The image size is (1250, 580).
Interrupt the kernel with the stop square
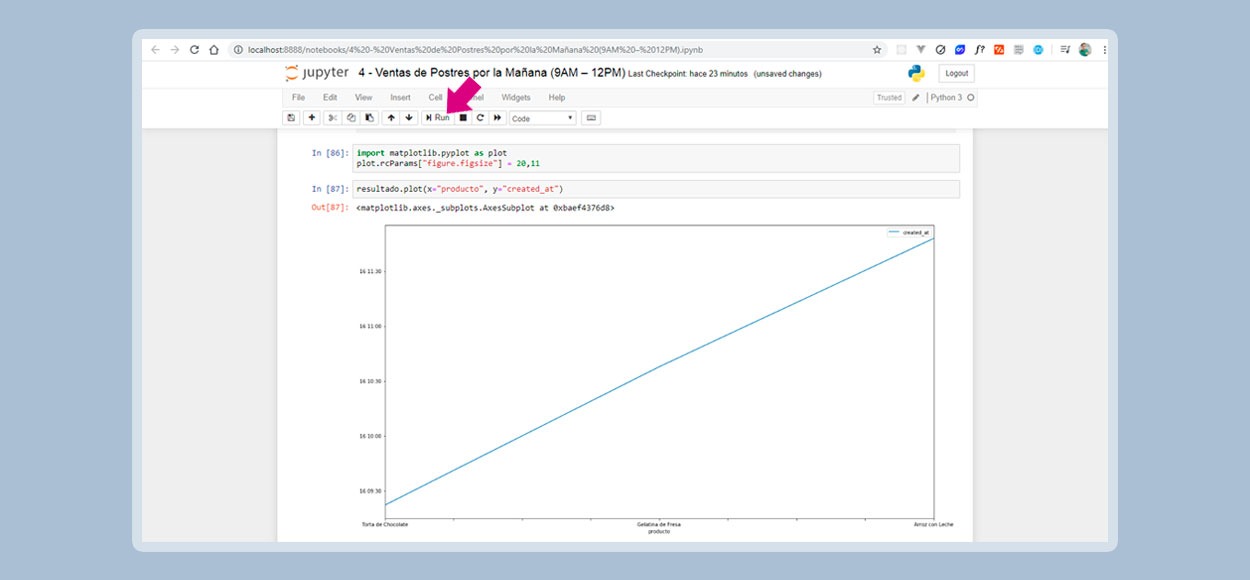[463, 118]
